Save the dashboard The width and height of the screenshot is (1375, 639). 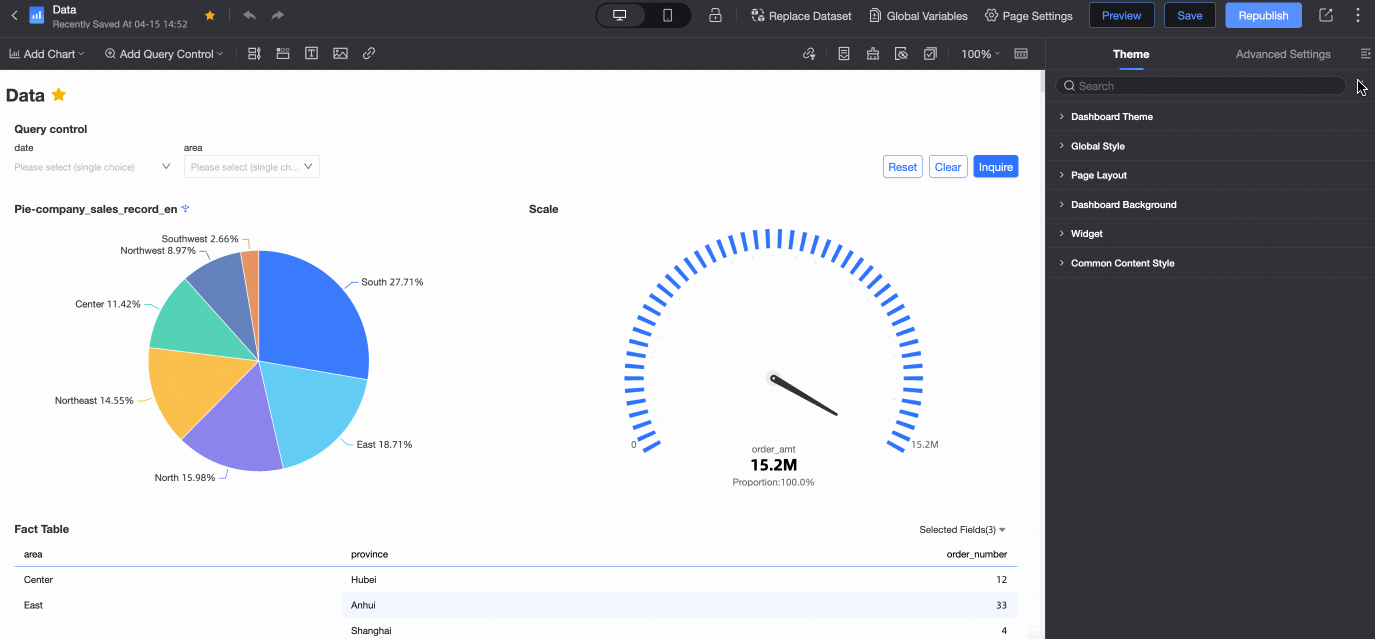coord(1190,16)
